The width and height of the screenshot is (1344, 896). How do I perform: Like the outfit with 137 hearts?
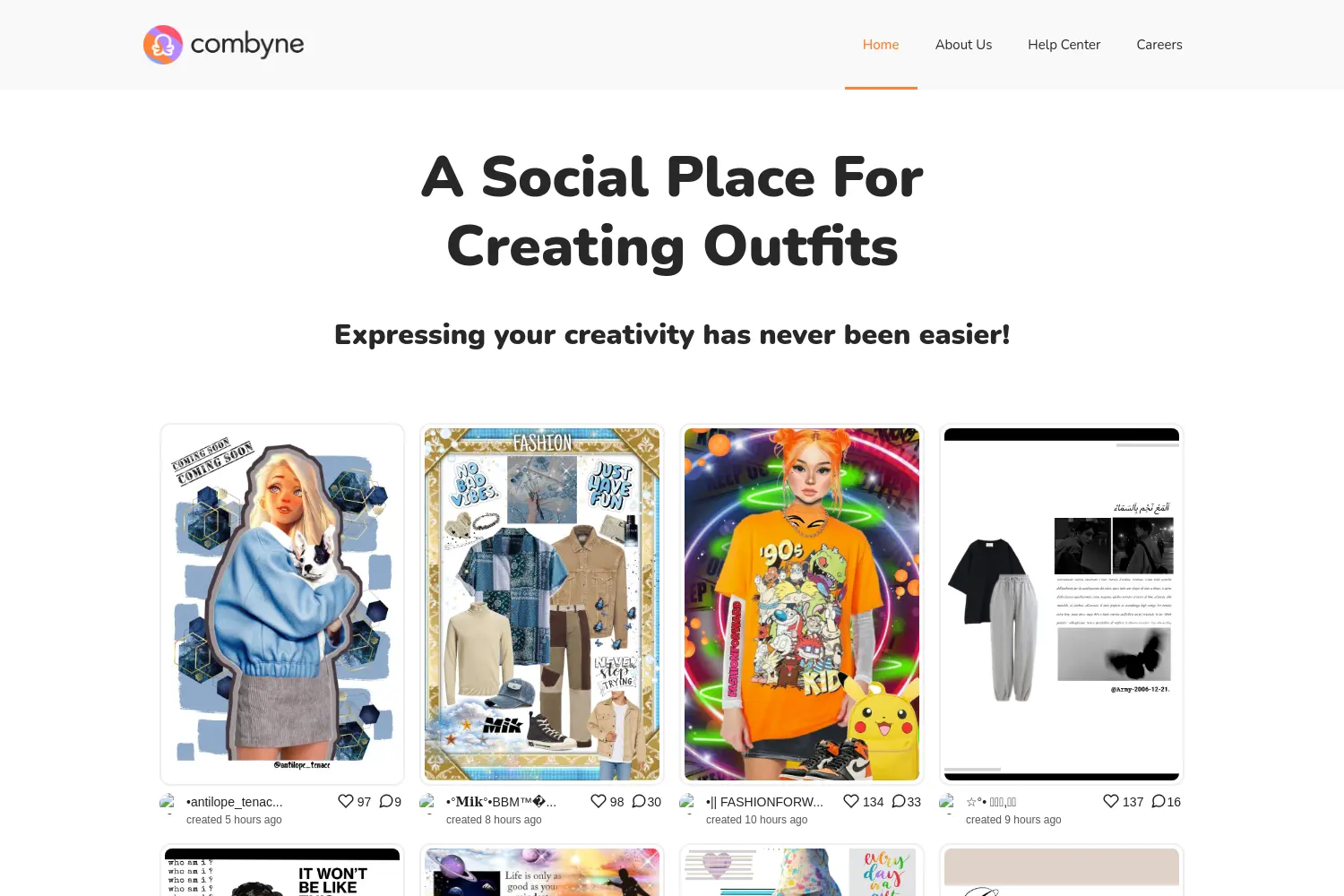coord(1111,801)
